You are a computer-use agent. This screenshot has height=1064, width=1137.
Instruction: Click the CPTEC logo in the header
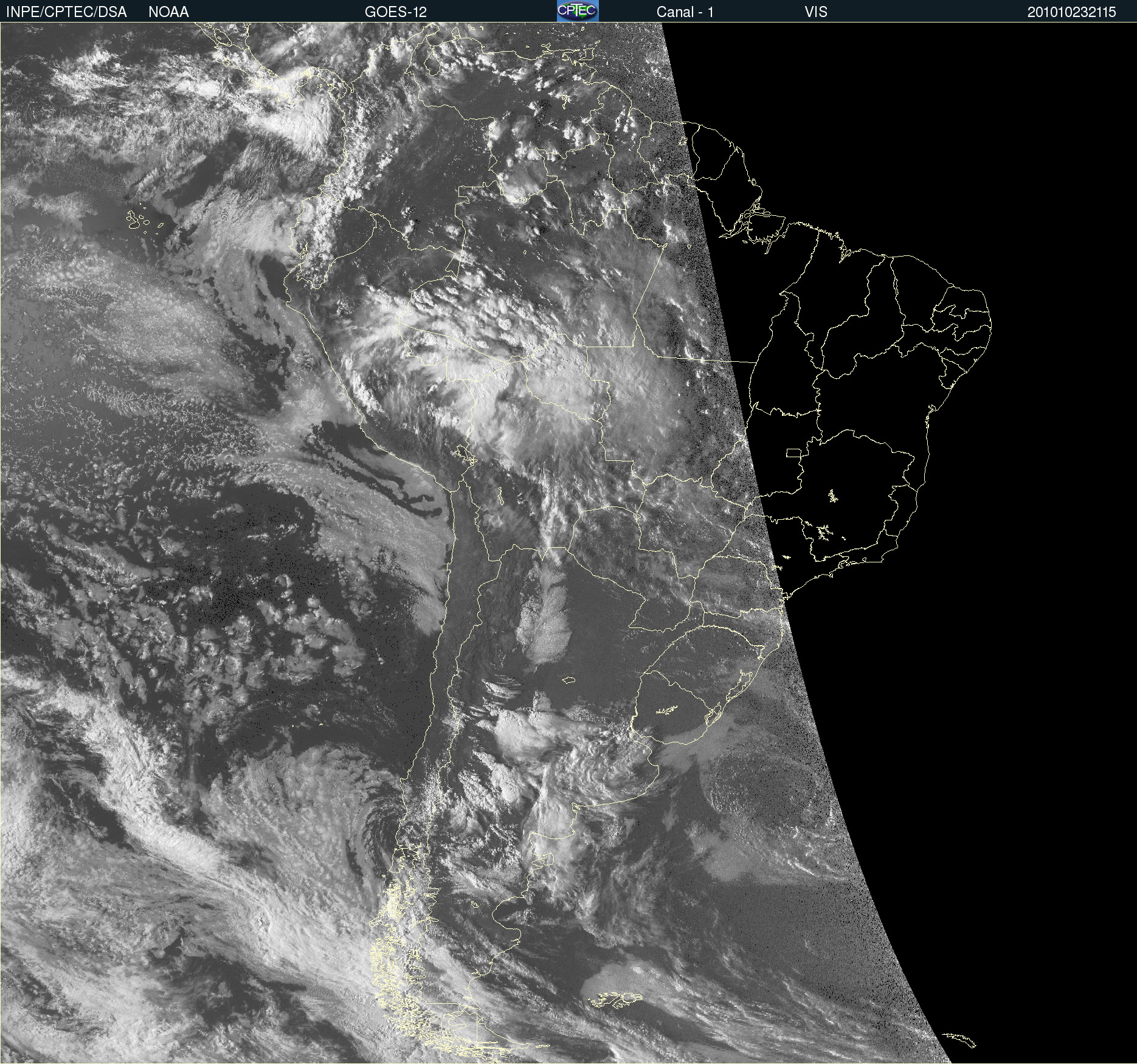[x=578, y=11]
